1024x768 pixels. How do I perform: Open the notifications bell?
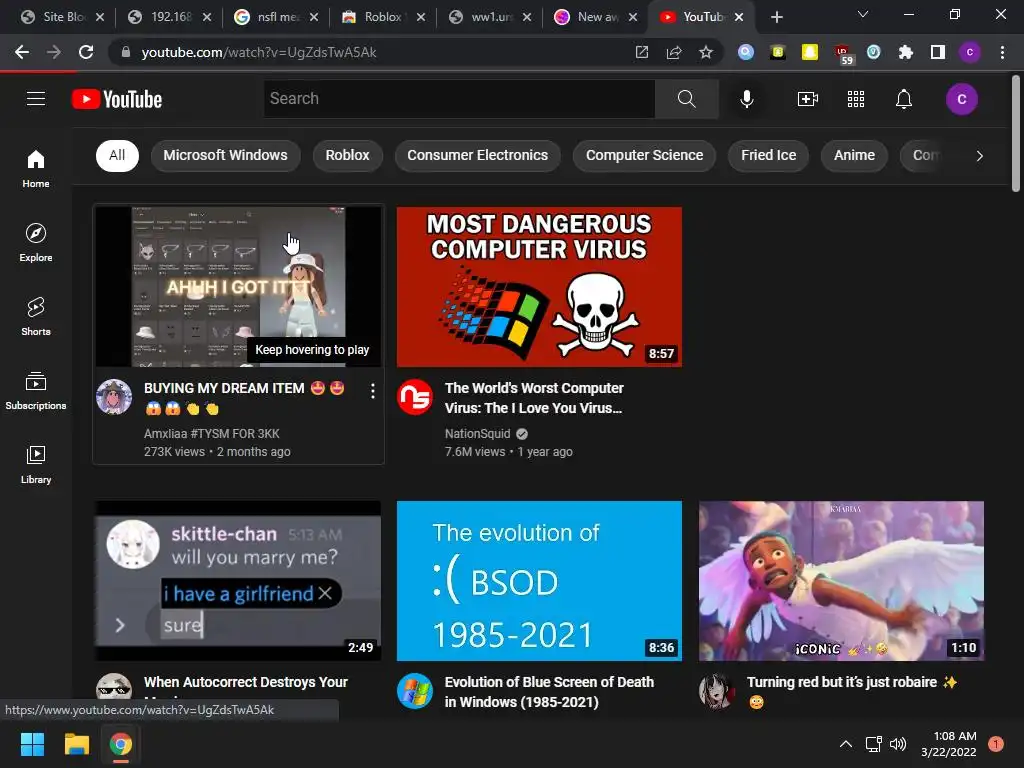904,99
